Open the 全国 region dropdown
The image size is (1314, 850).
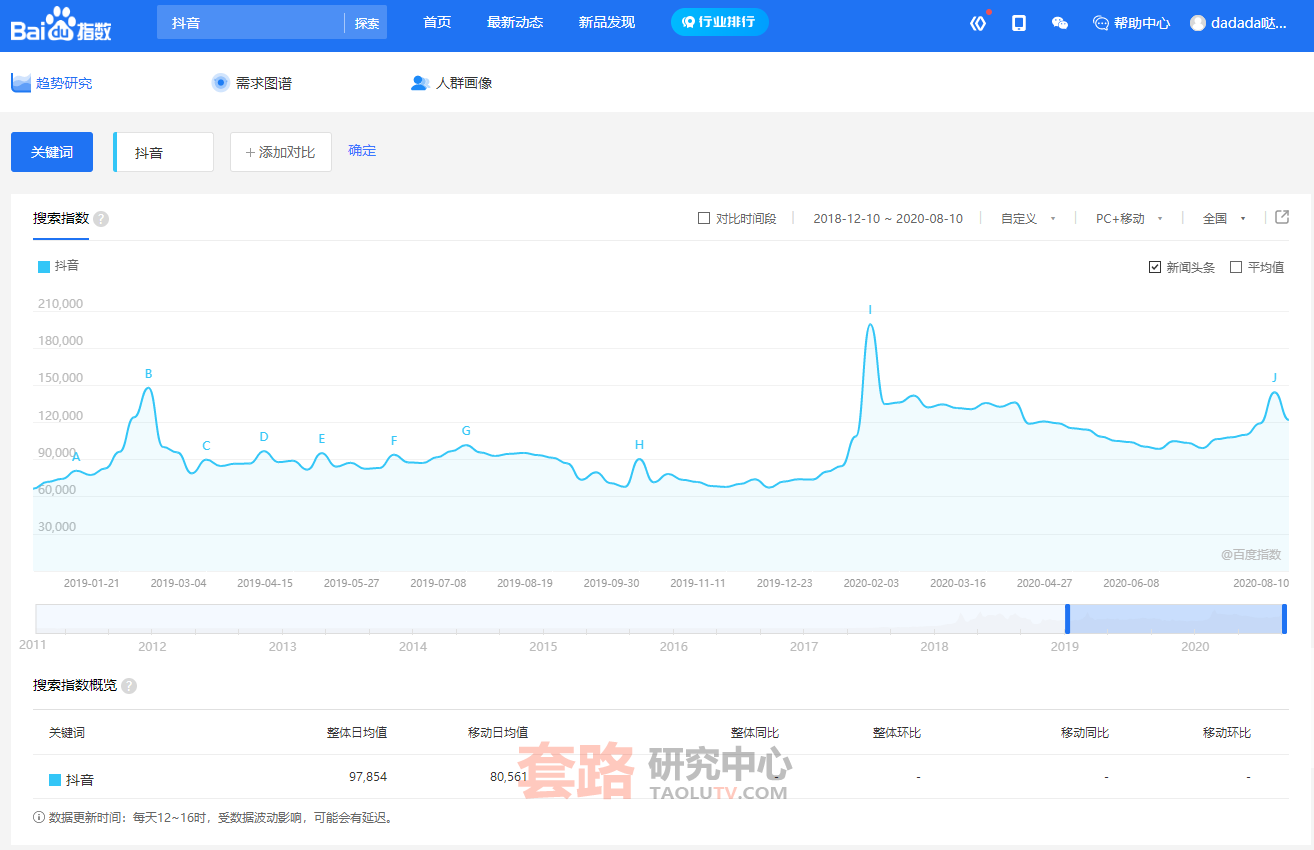pos(1224,218)
